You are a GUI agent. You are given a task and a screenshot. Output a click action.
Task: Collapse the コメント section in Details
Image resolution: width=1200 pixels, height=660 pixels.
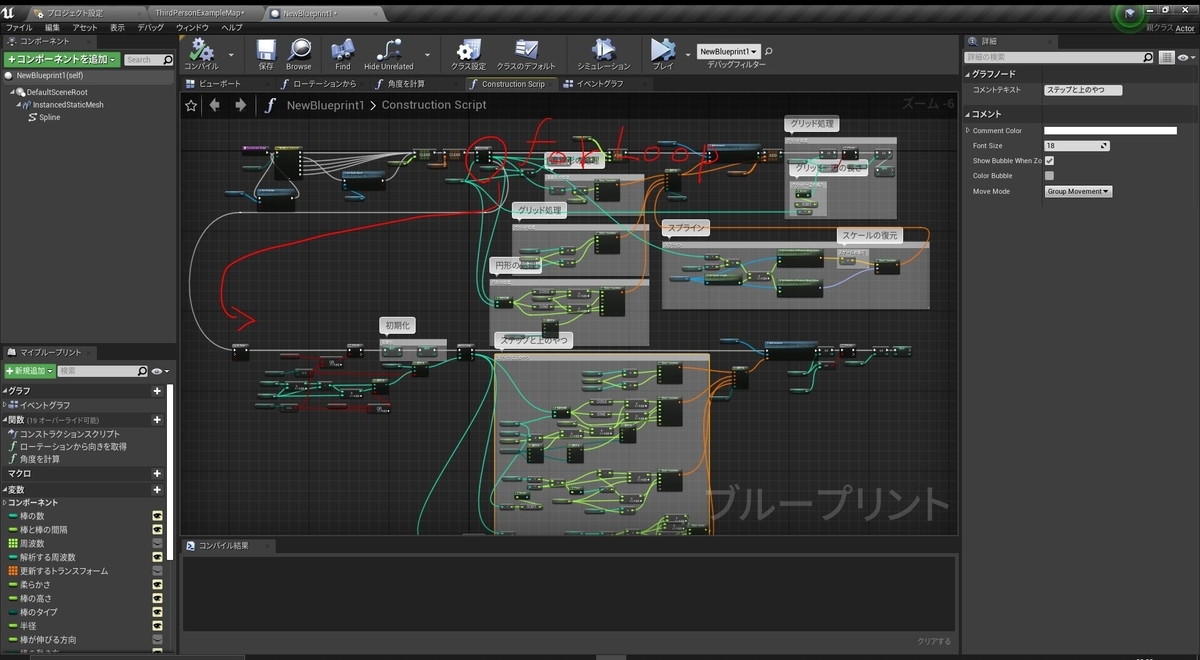pyautogui.click(x=968, y=115)
